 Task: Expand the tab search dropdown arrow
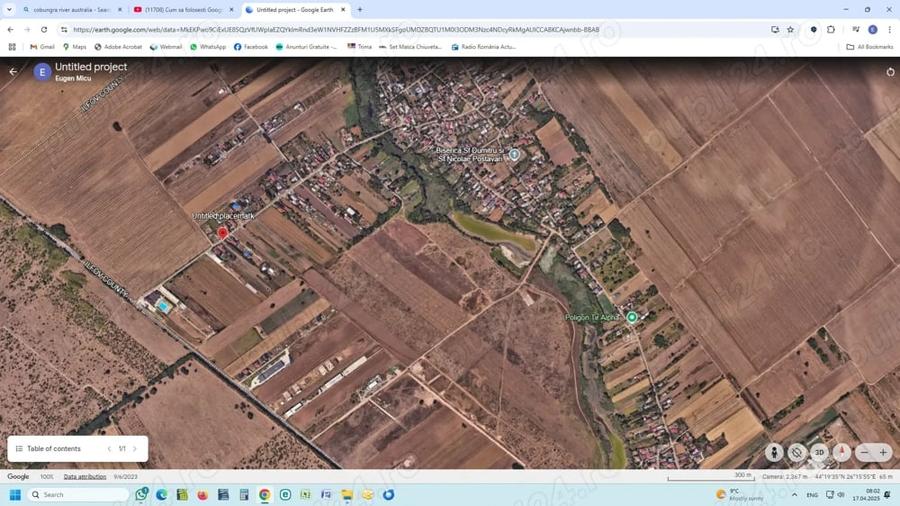click(x=9, y=10)
